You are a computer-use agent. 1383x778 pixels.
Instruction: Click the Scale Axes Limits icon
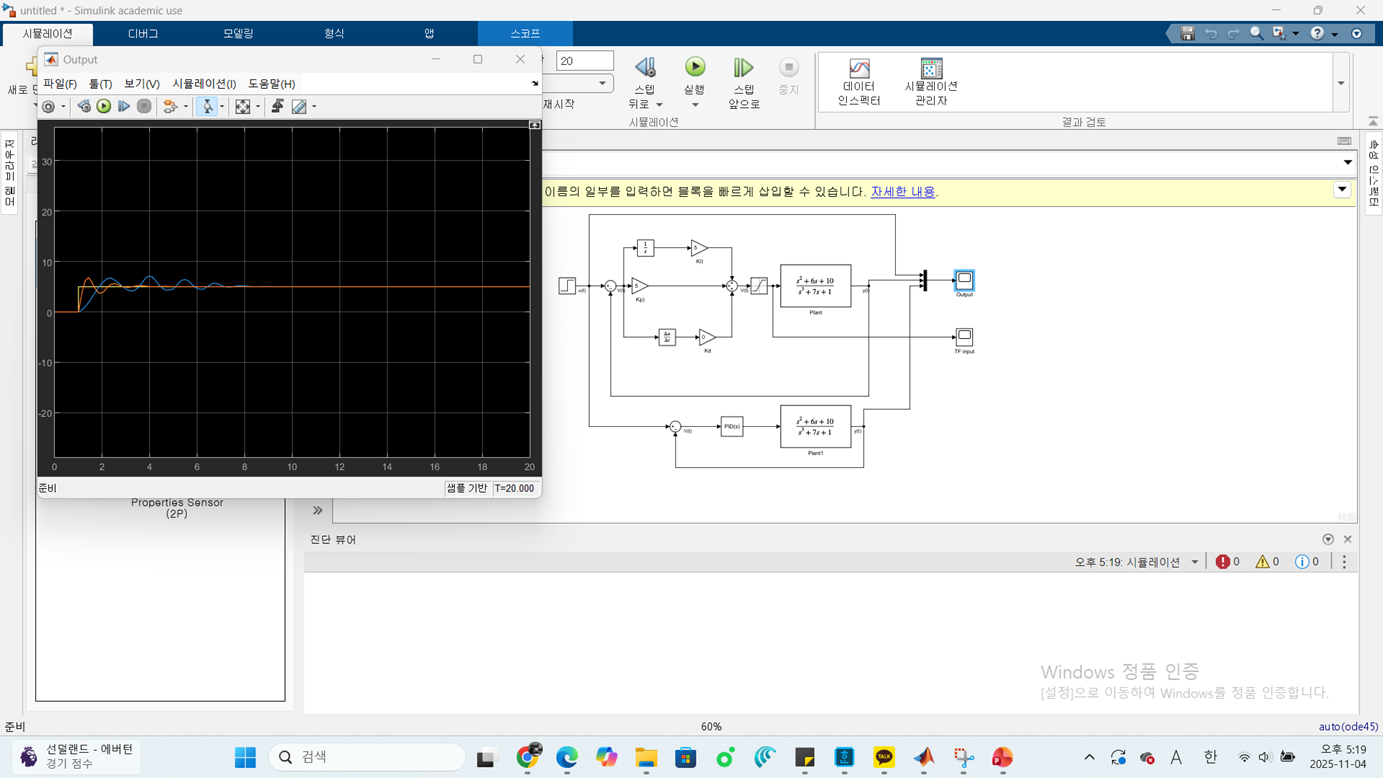243,106
